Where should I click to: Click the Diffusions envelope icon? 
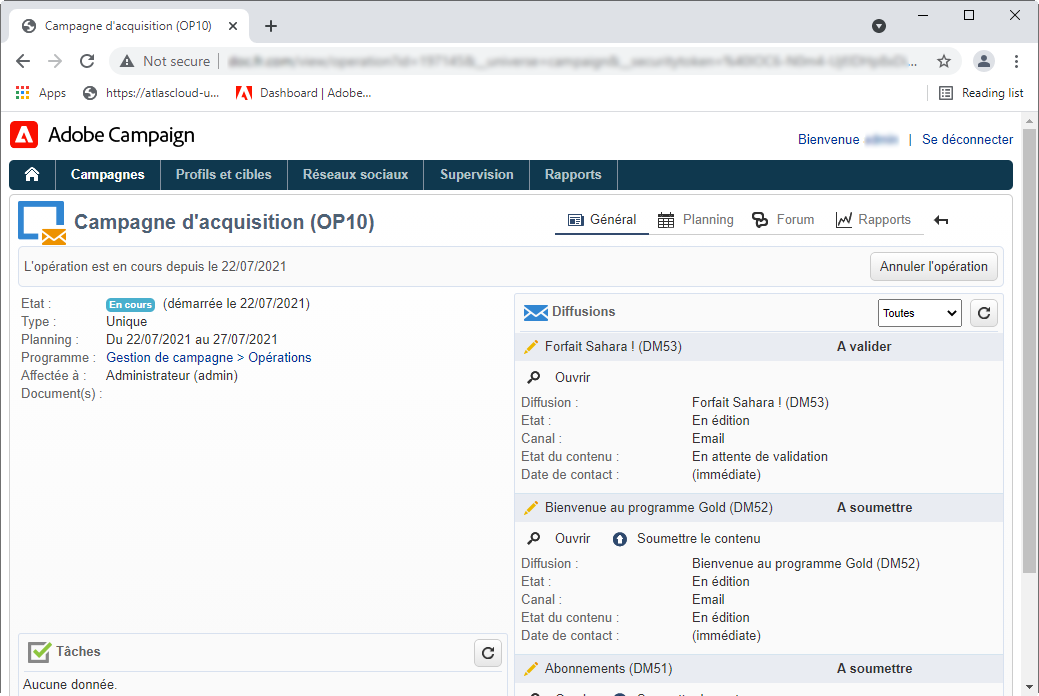(535, 312)
